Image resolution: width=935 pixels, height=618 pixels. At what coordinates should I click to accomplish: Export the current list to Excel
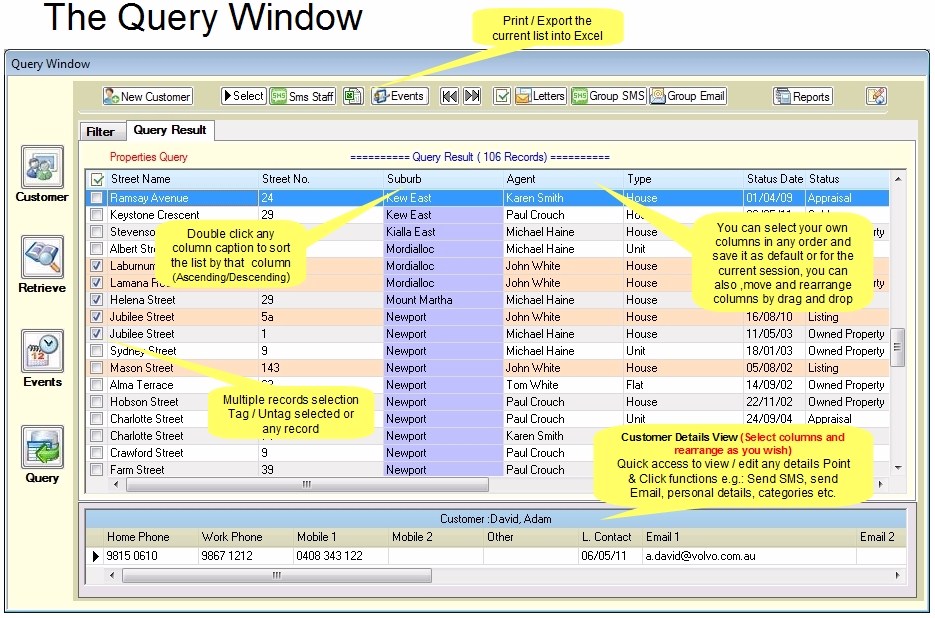tap(352, 95)
